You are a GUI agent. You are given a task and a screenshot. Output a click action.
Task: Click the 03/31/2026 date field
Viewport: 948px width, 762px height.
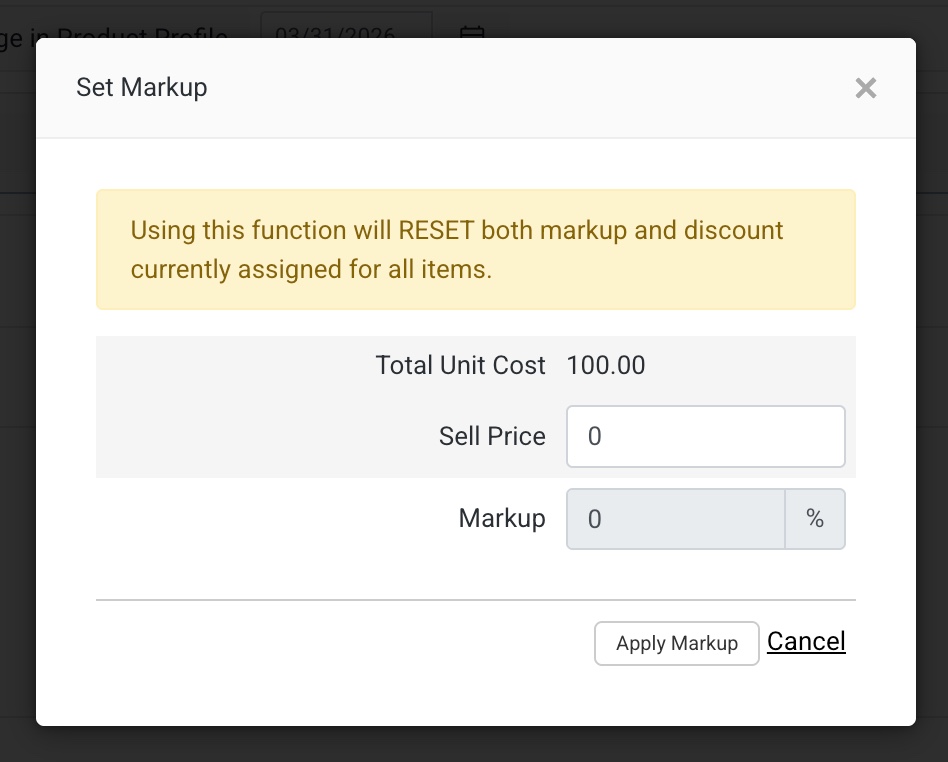coord(345,28)
